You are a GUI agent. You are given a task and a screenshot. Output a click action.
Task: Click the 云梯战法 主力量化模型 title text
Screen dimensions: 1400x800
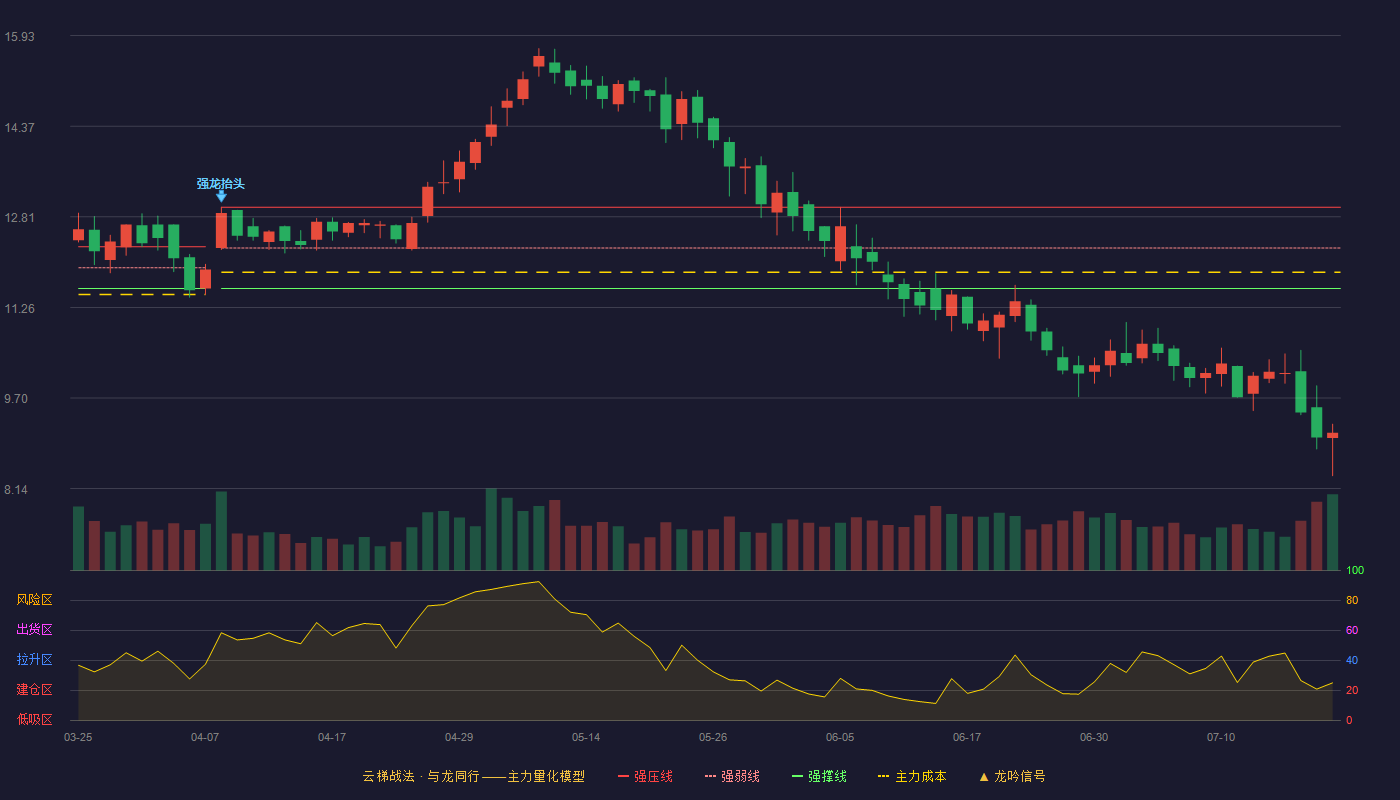click(x=473, y=776)
